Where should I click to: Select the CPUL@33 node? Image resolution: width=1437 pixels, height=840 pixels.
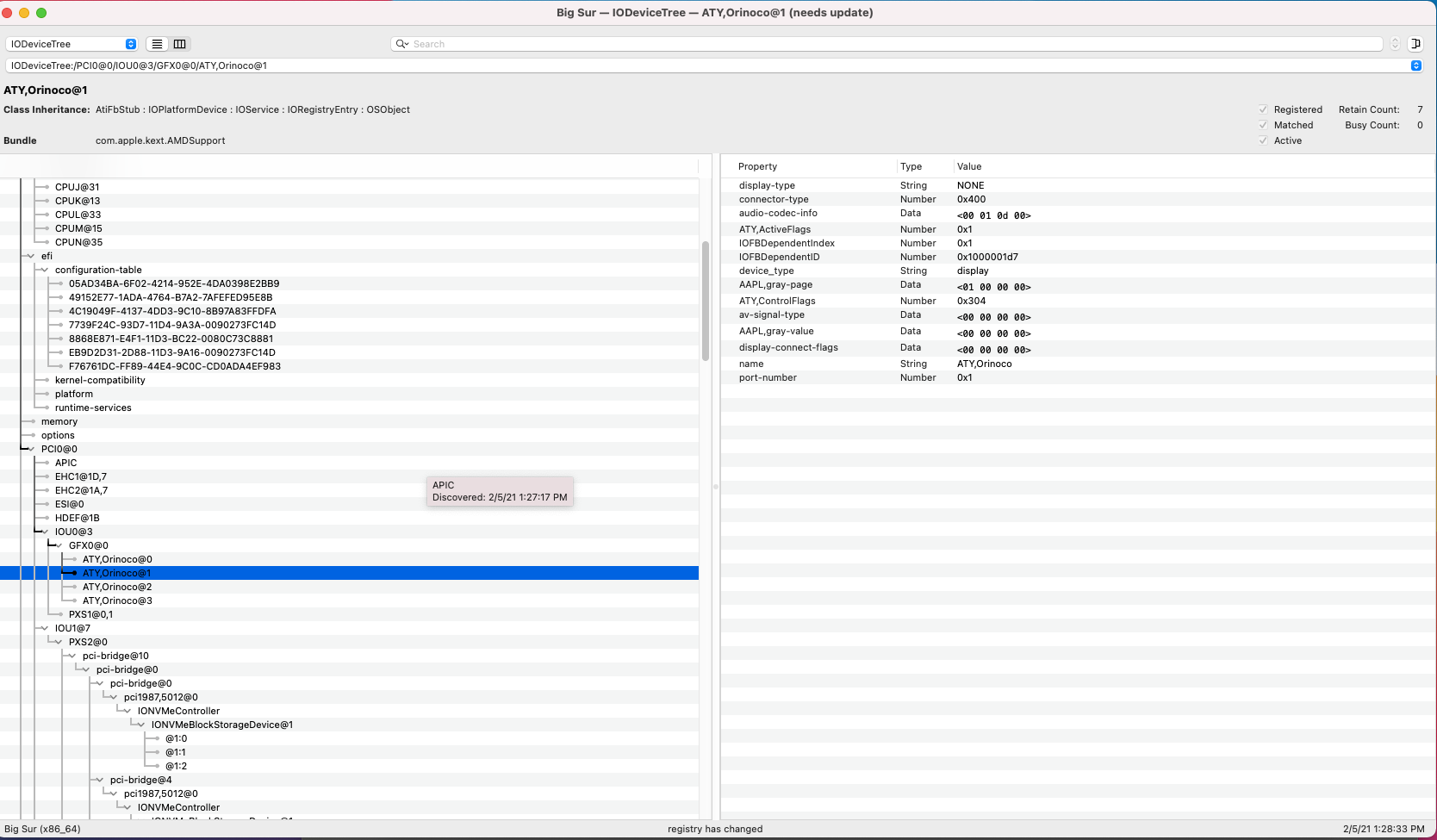coord(78,215)
